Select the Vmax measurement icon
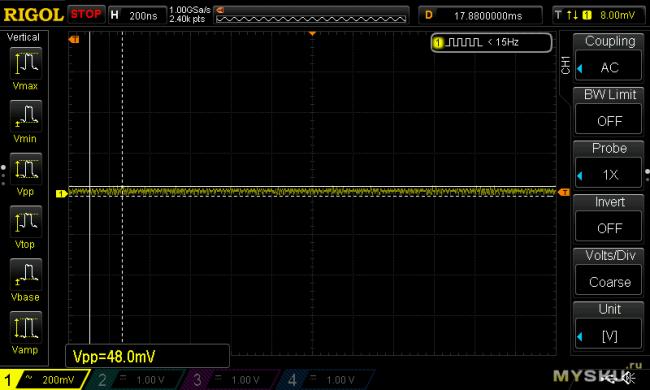The image size is (650, 390). (26, 63)
